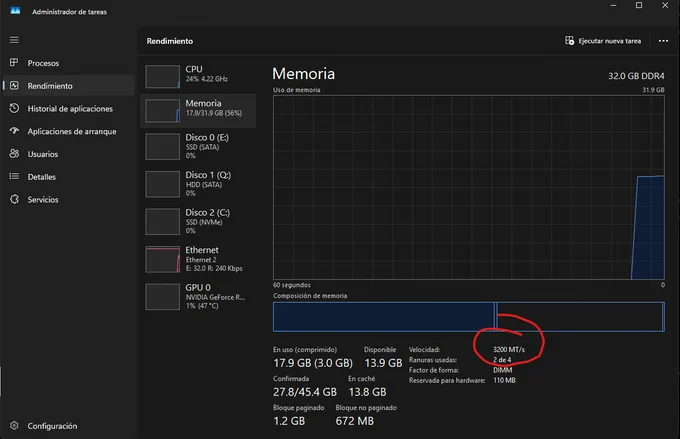Click the 'Ranuras usadas:' label
Image resolution: width=680 pixels, height=439 pixels.
pyautogui.click(x=432, y=360)
